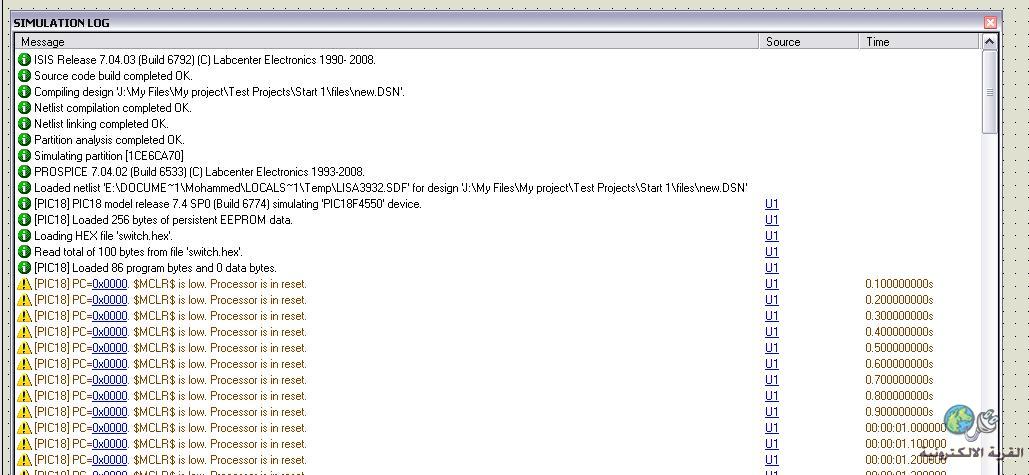Screen dimensions: 1029x475
Task: Select 'Simulating partition [1CE6CA70]' text
Action: point(109,155)
